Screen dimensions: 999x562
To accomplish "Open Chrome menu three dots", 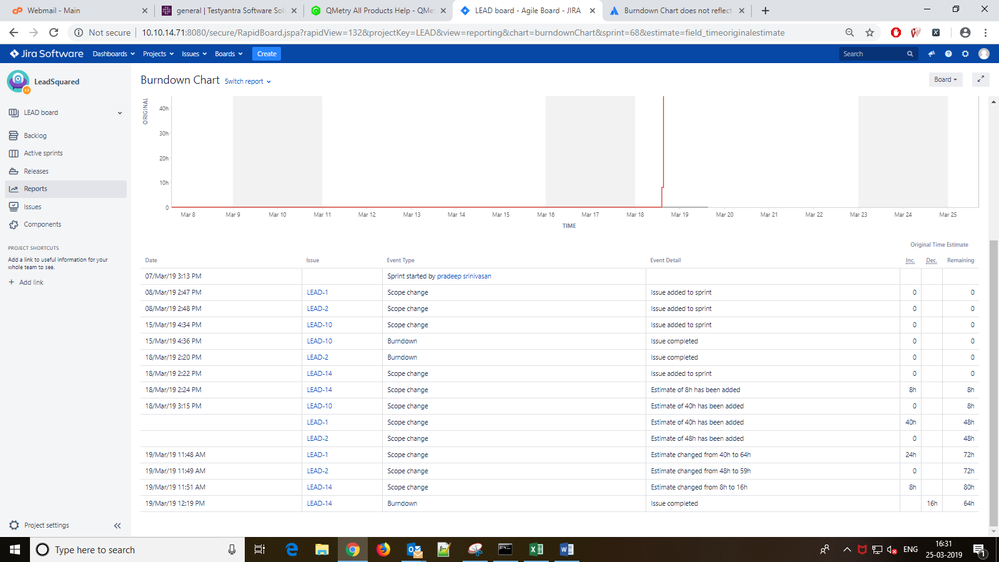I will pyautogui.click(x=985, y=32).
